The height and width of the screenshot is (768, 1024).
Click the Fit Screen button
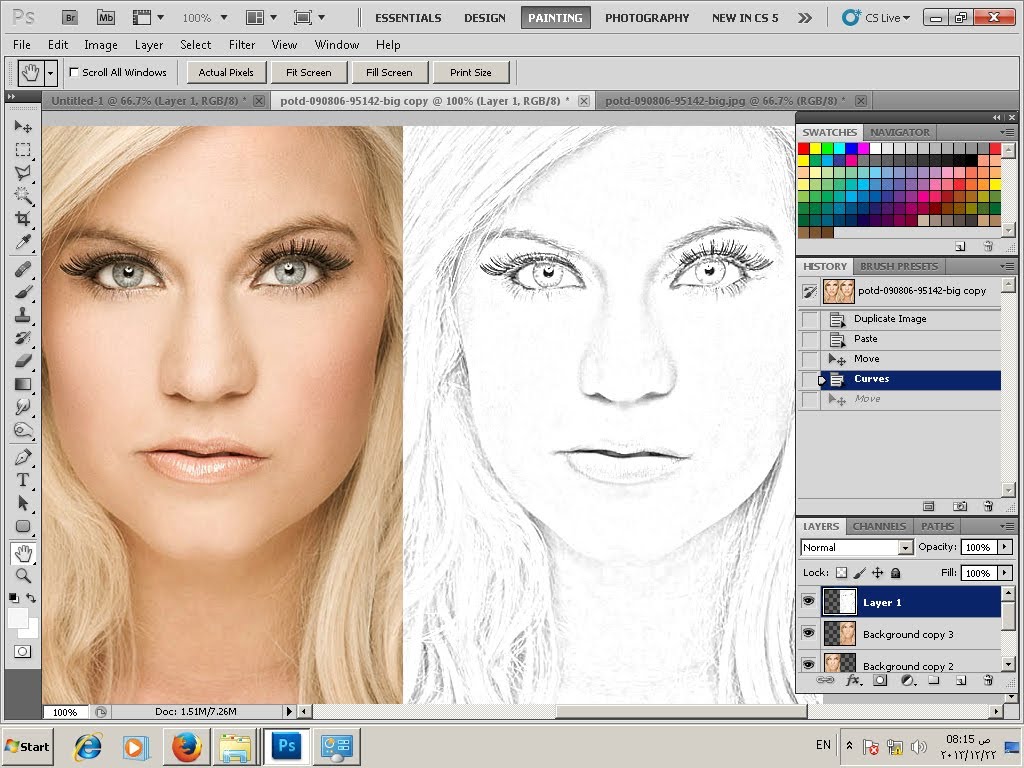[308, 72]
